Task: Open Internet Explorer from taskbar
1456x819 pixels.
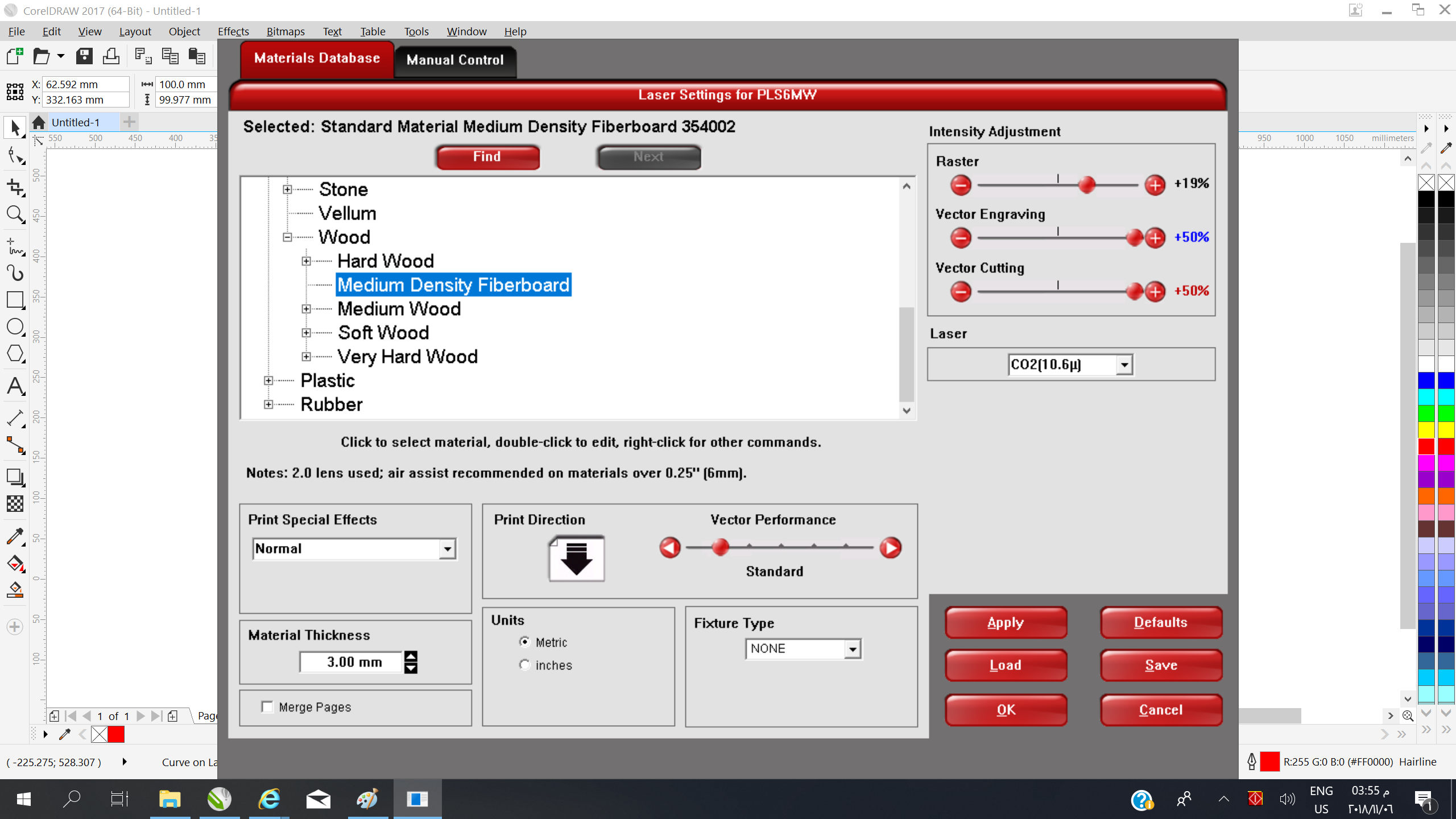Action: pyautogui.click(x=269, y=799)
